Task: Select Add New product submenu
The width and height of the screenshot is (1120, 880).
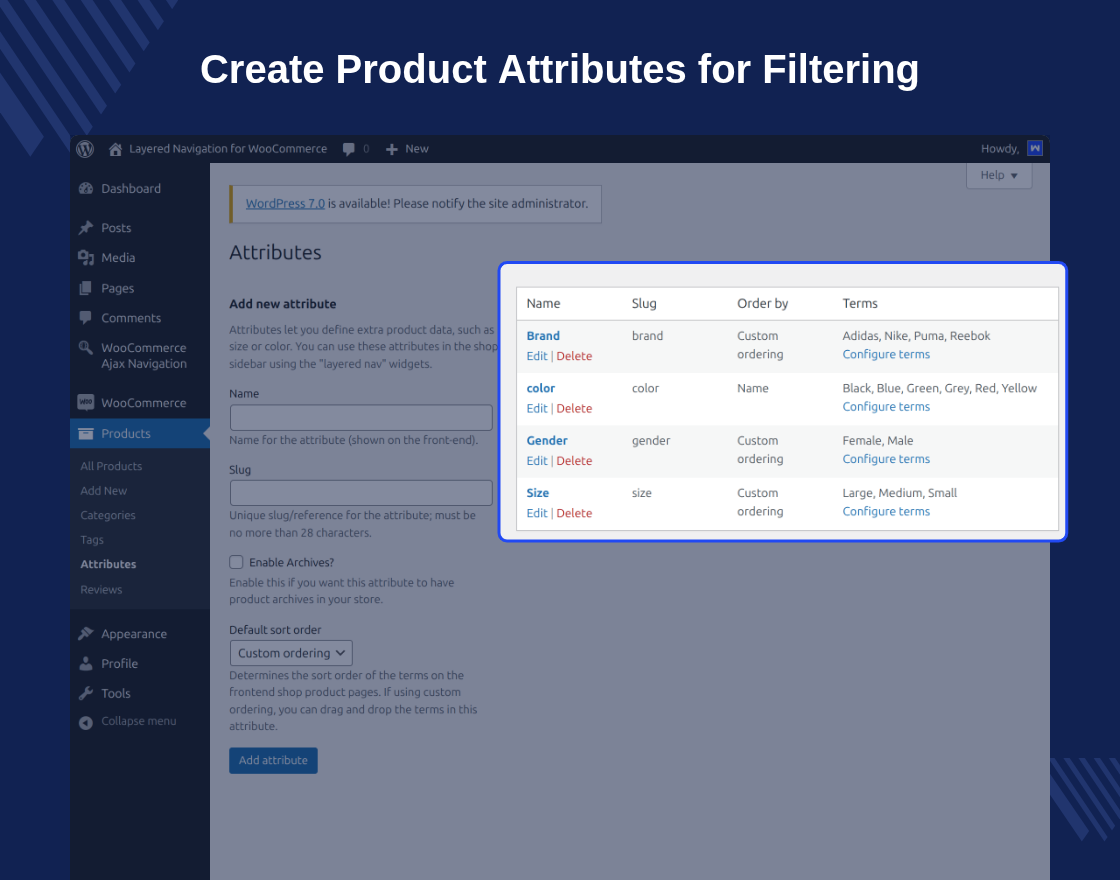Action: click(104, 491)
